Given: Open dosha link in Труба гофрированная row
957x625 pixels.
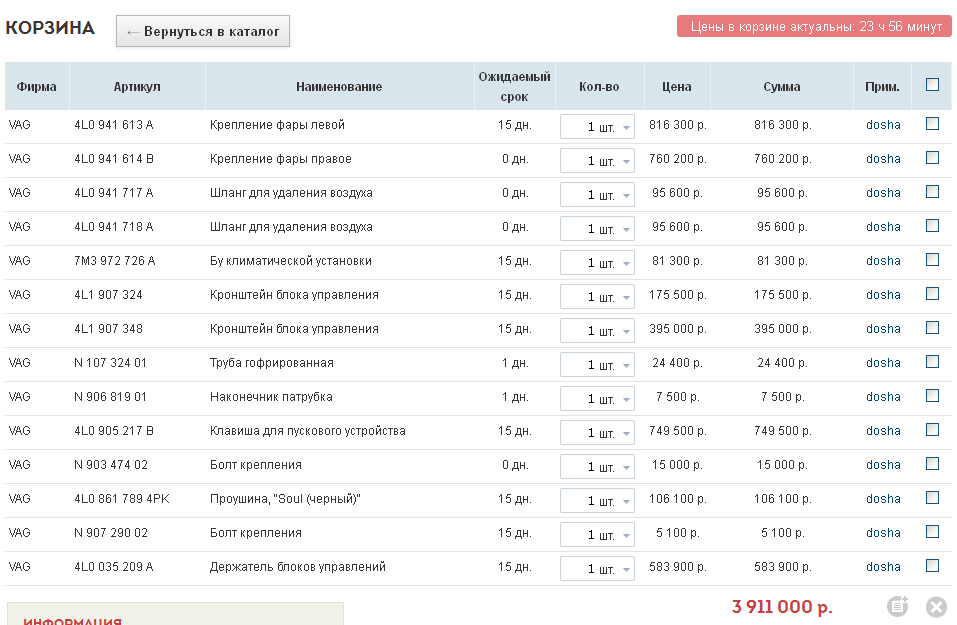Looking at the screenshot, I should [883, 363].
